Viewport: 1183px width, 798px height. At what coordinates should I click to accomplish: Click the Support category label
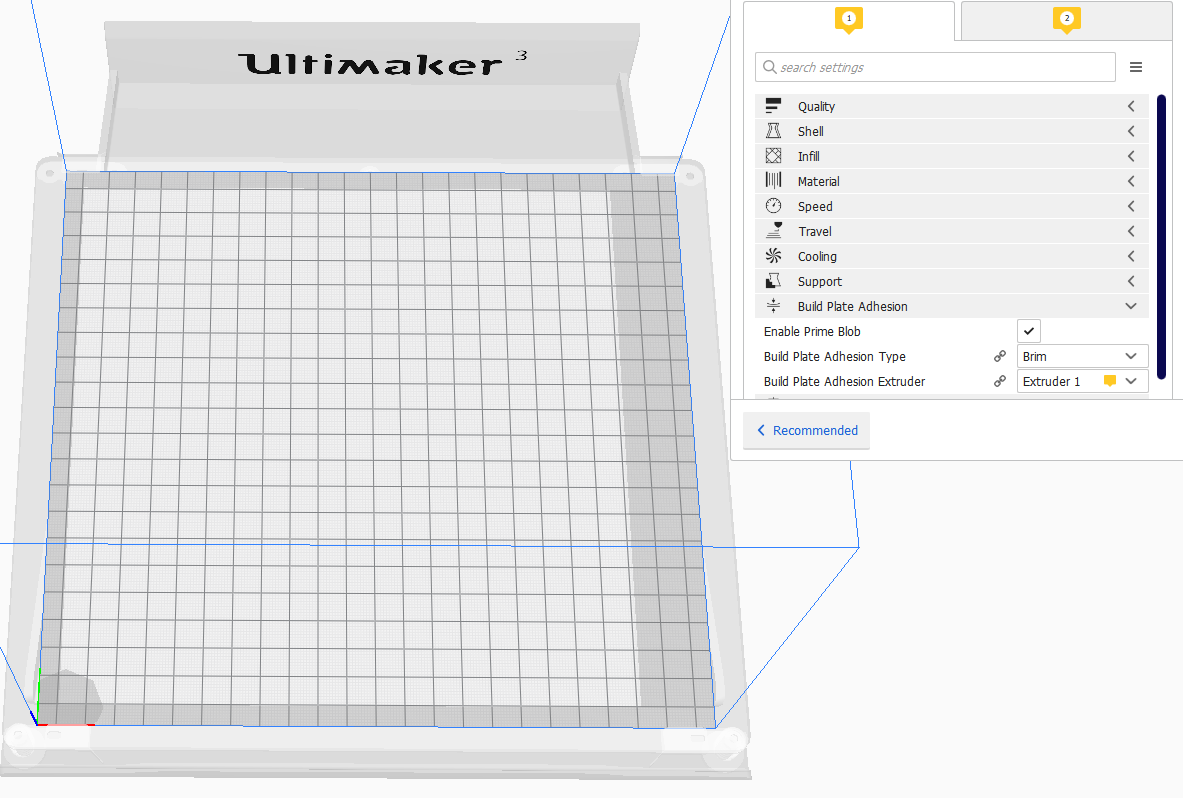pos(820,281)
